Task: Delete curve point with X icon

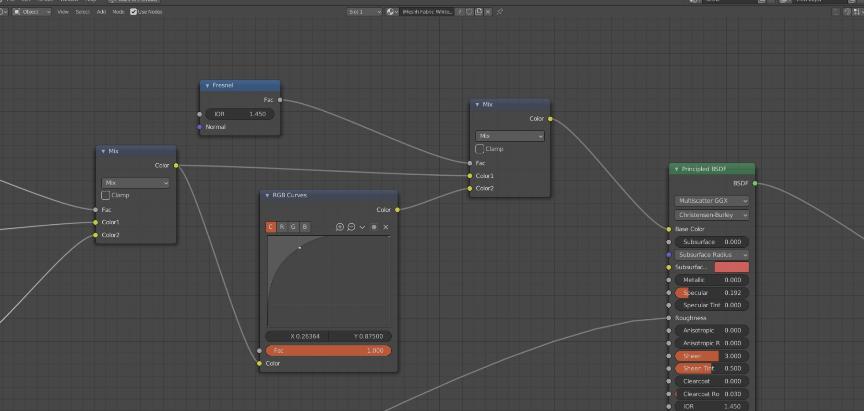Action: [386, 227]
